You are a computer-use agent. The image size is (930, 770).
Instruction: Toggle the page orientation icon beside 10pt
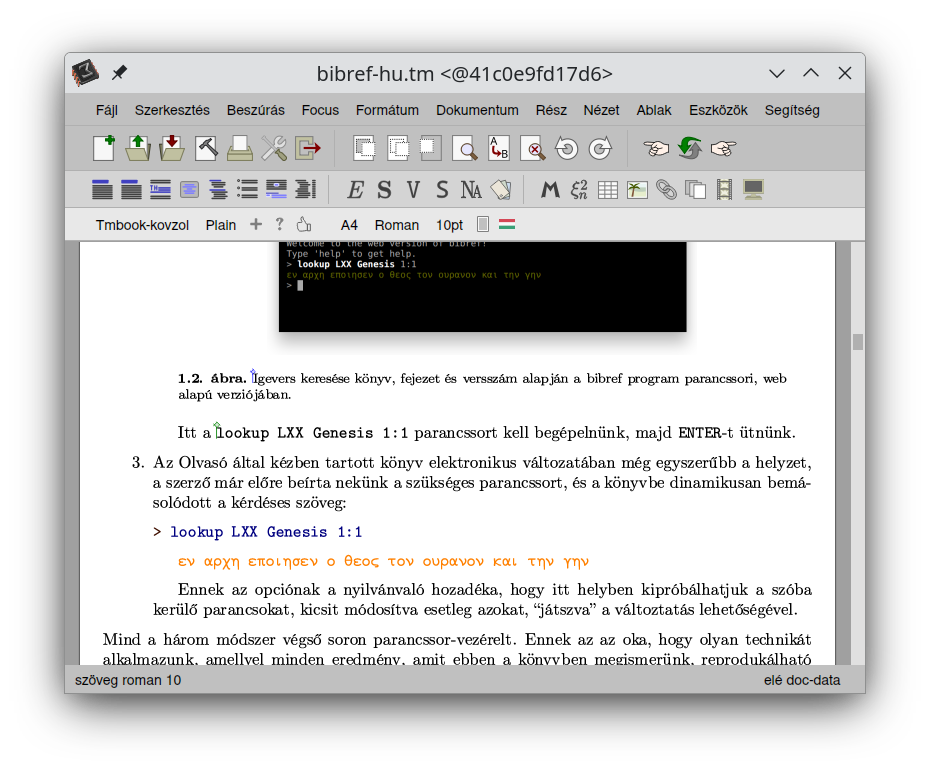point(483,224)
